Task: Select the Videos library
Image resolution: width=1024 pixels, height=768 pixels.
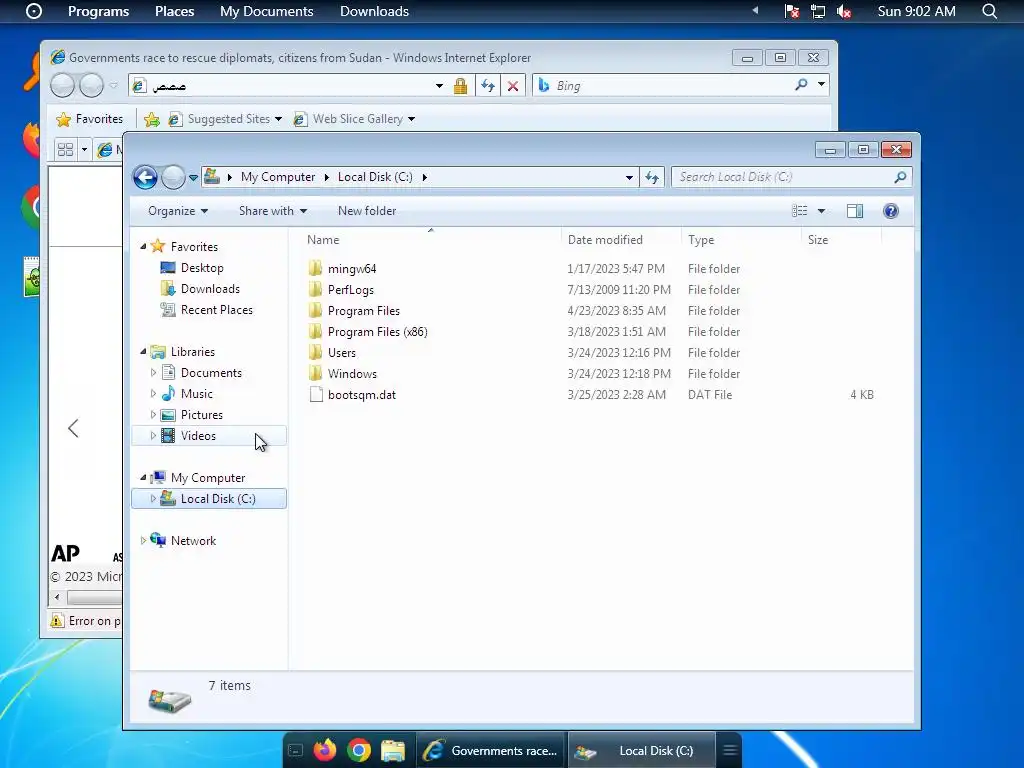Action: 198,436
